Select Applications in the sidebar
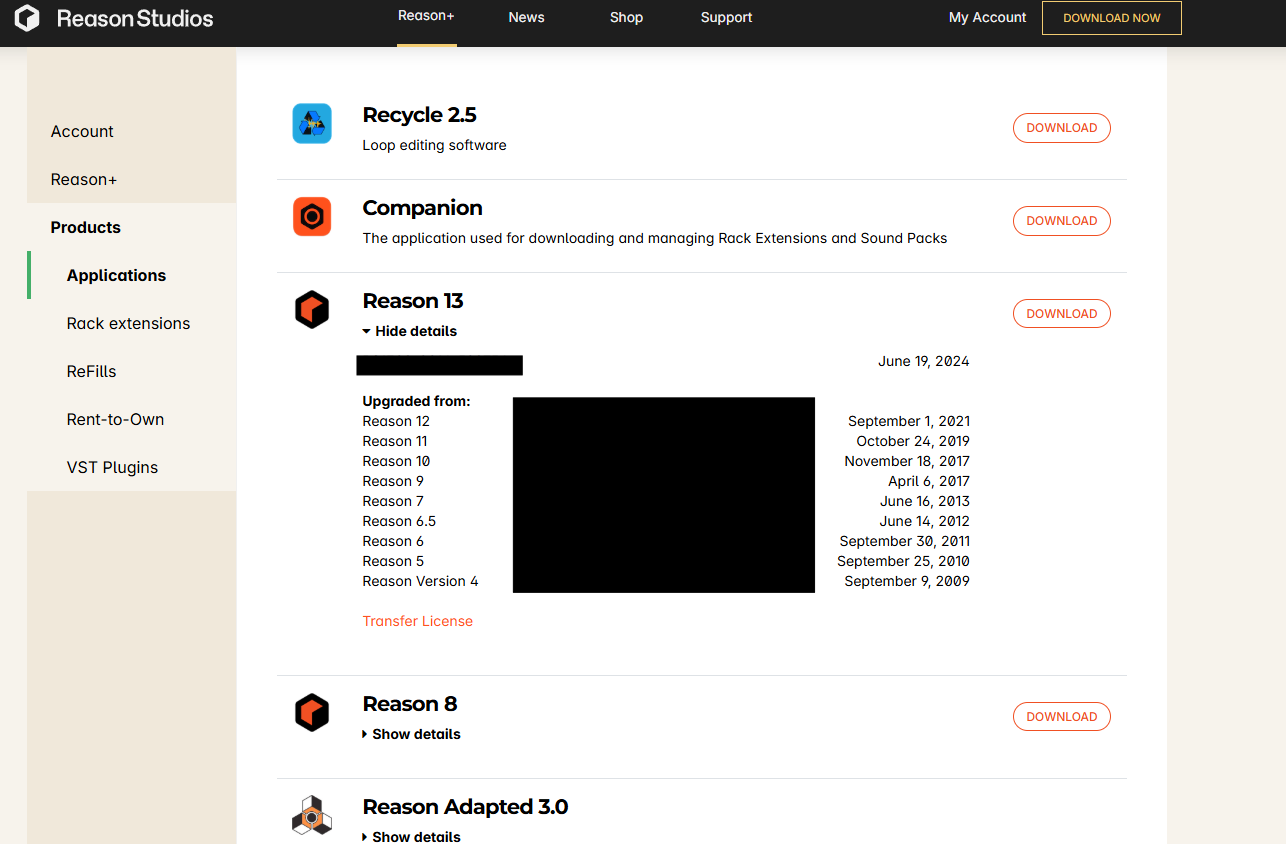The height and width of the screenshot is (844, 1286). click(x=116, y=275)
